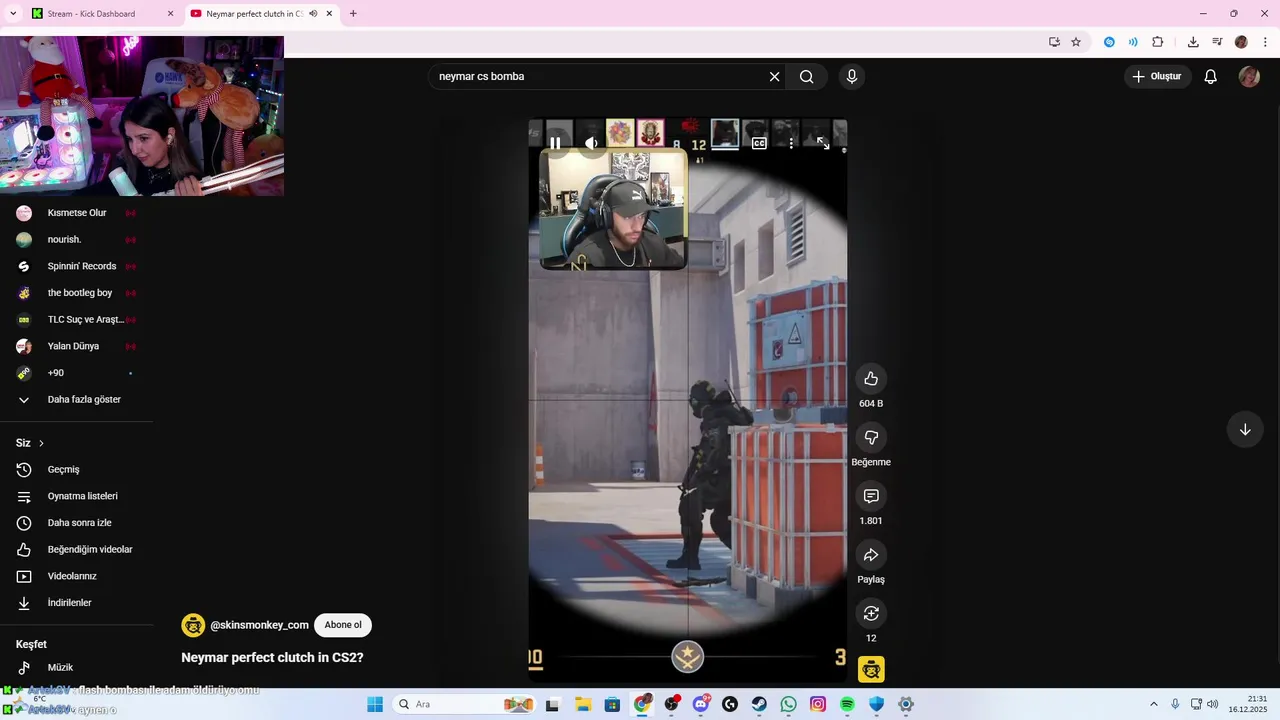
Task: Mute the Shorts video volume
Action: click(591, 143)
